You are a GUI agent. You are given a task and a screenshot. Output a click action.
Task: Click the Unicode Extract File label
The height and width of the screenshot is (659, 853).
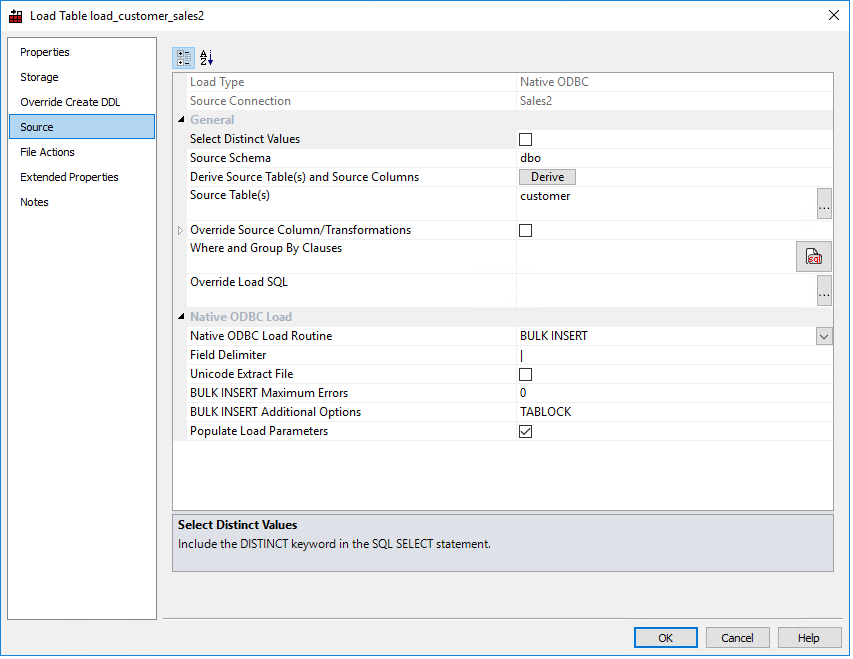[242, 374]
